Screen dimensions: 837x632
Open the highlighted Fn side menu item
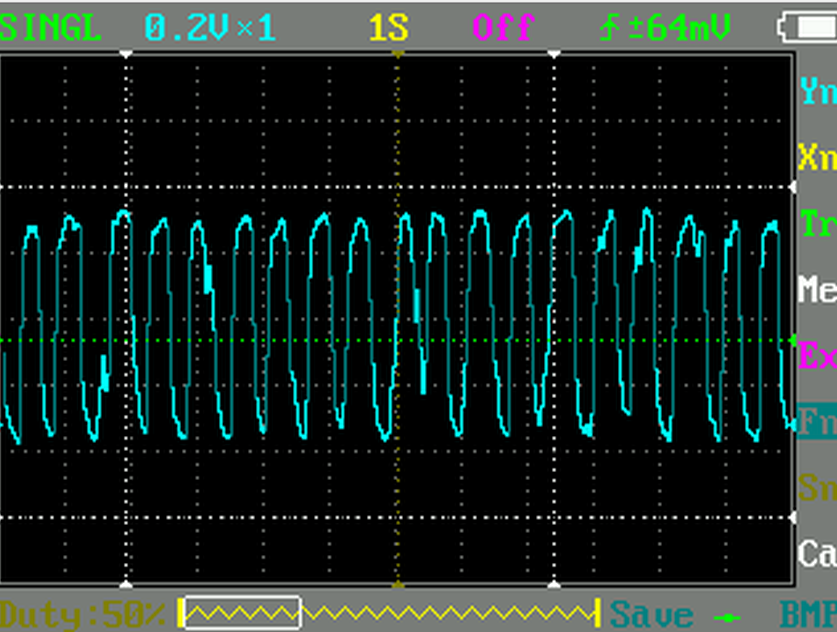tap(817, 422)
